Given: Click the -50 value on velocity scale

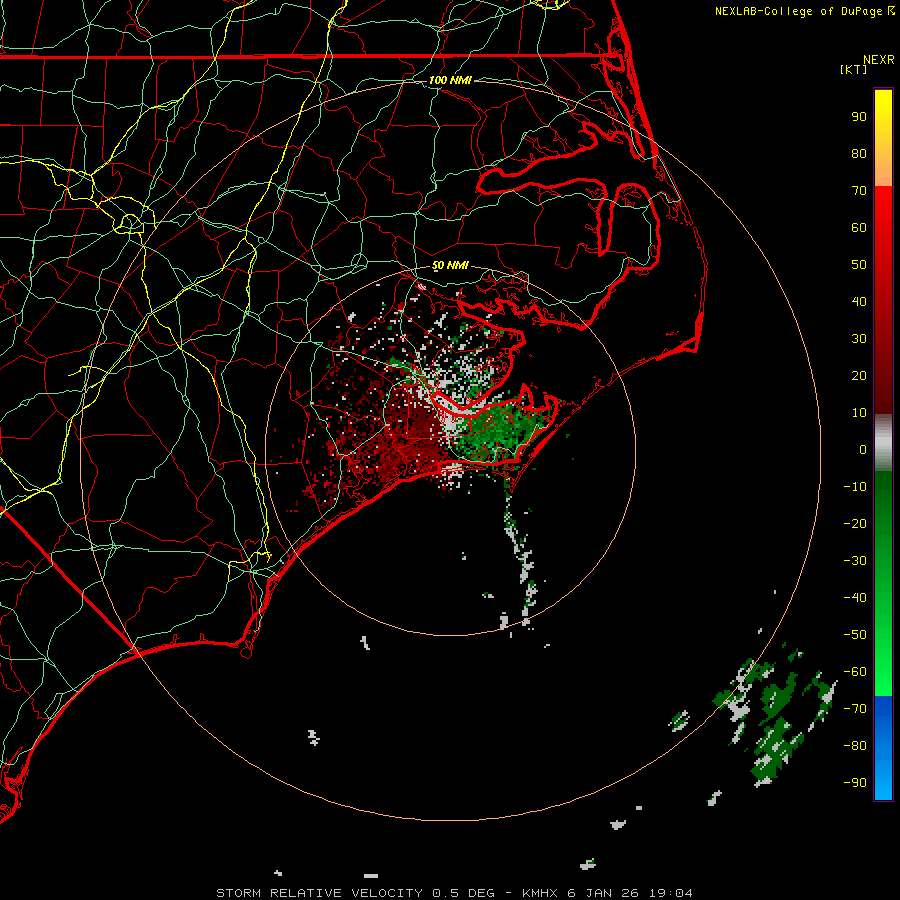Looking at the screenshot, I should pos(855,635).
